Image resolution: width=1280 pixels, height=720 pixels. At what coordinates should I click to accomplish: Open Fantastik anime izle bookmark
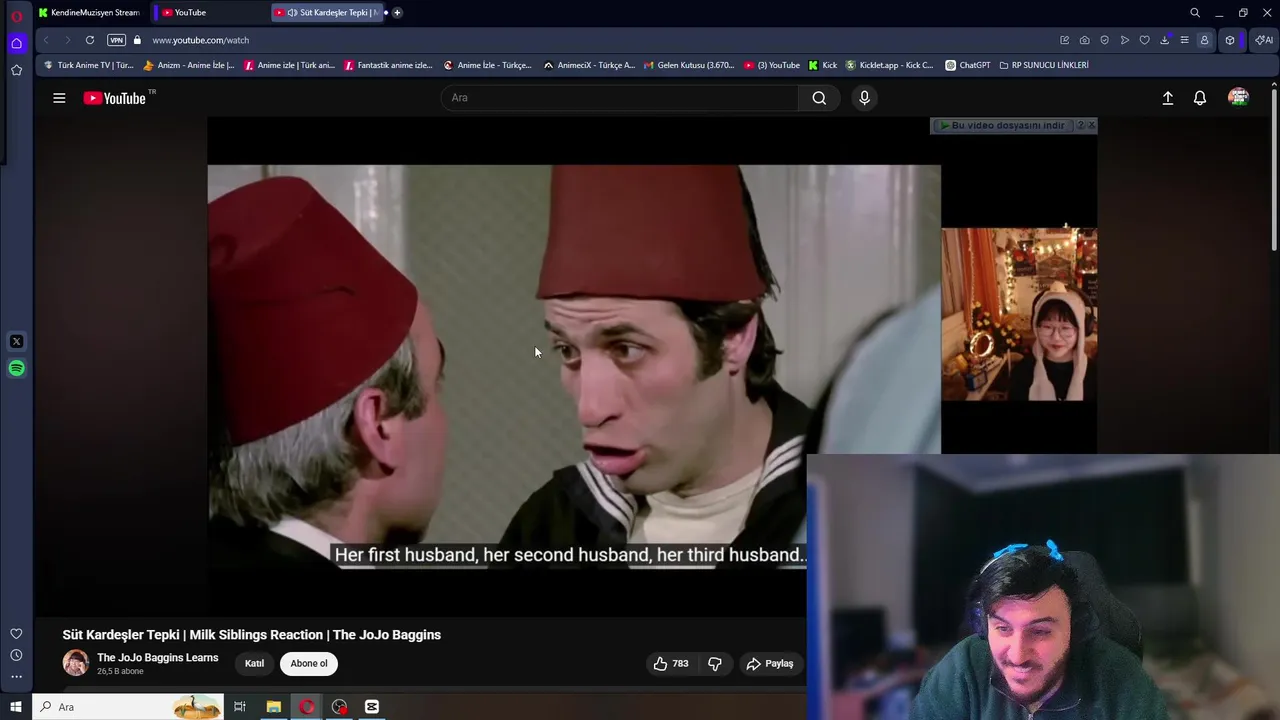point(388,65)
